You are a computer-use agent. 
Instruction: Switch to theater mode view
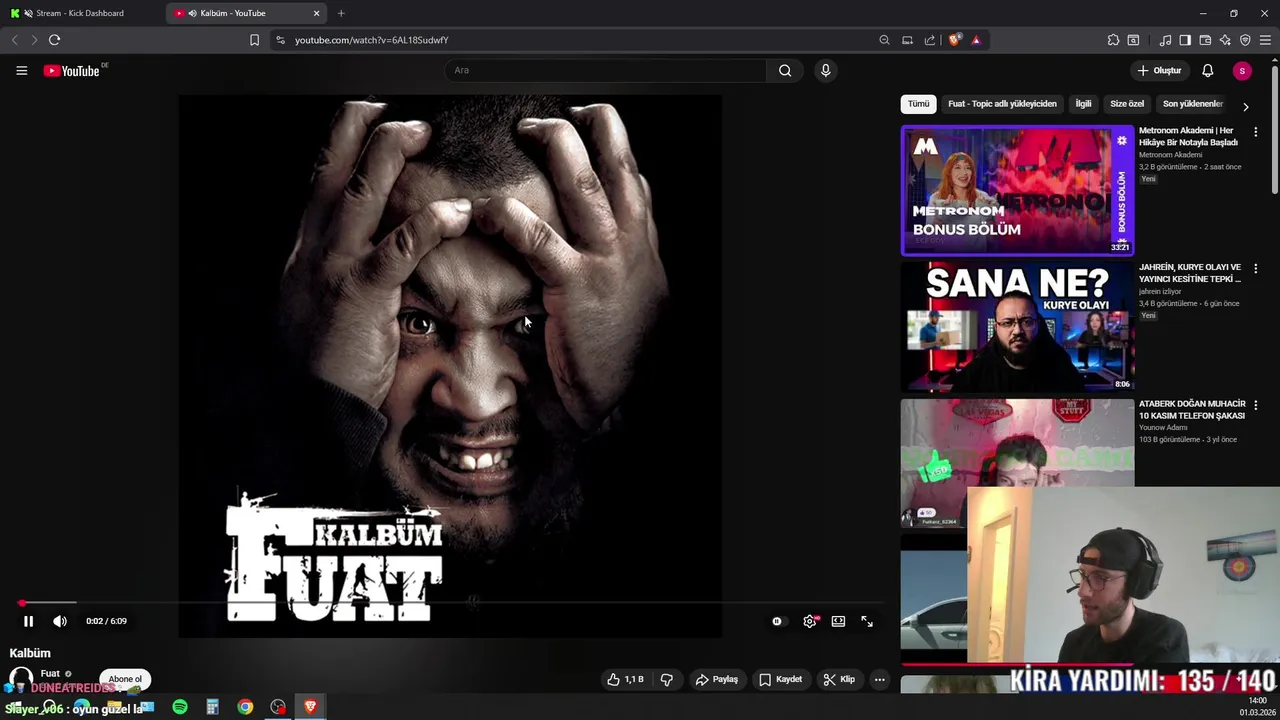click(x=838, y=621)
